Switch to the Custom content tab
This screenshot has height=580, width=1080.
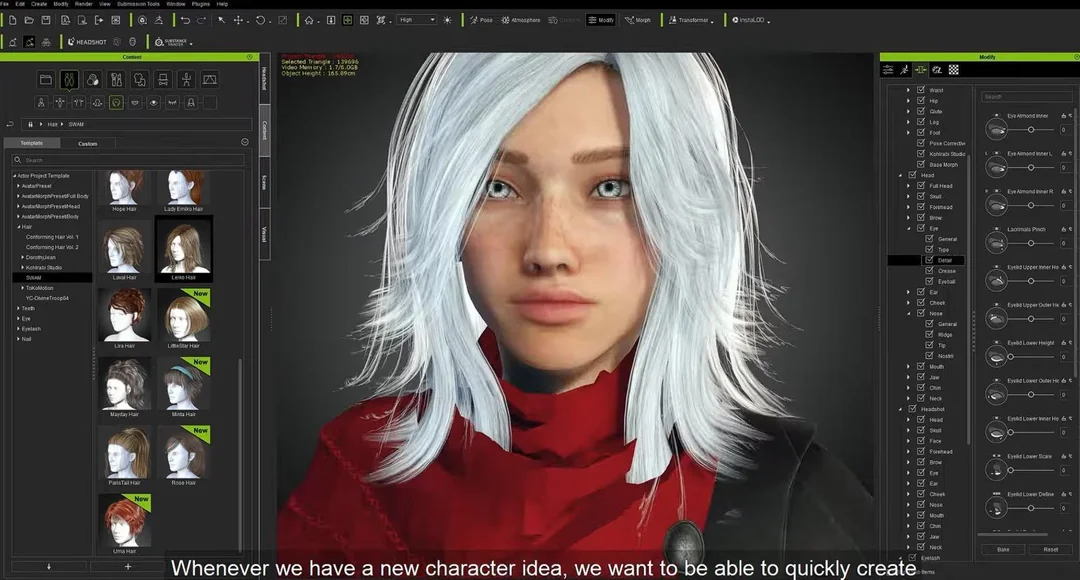87,143
